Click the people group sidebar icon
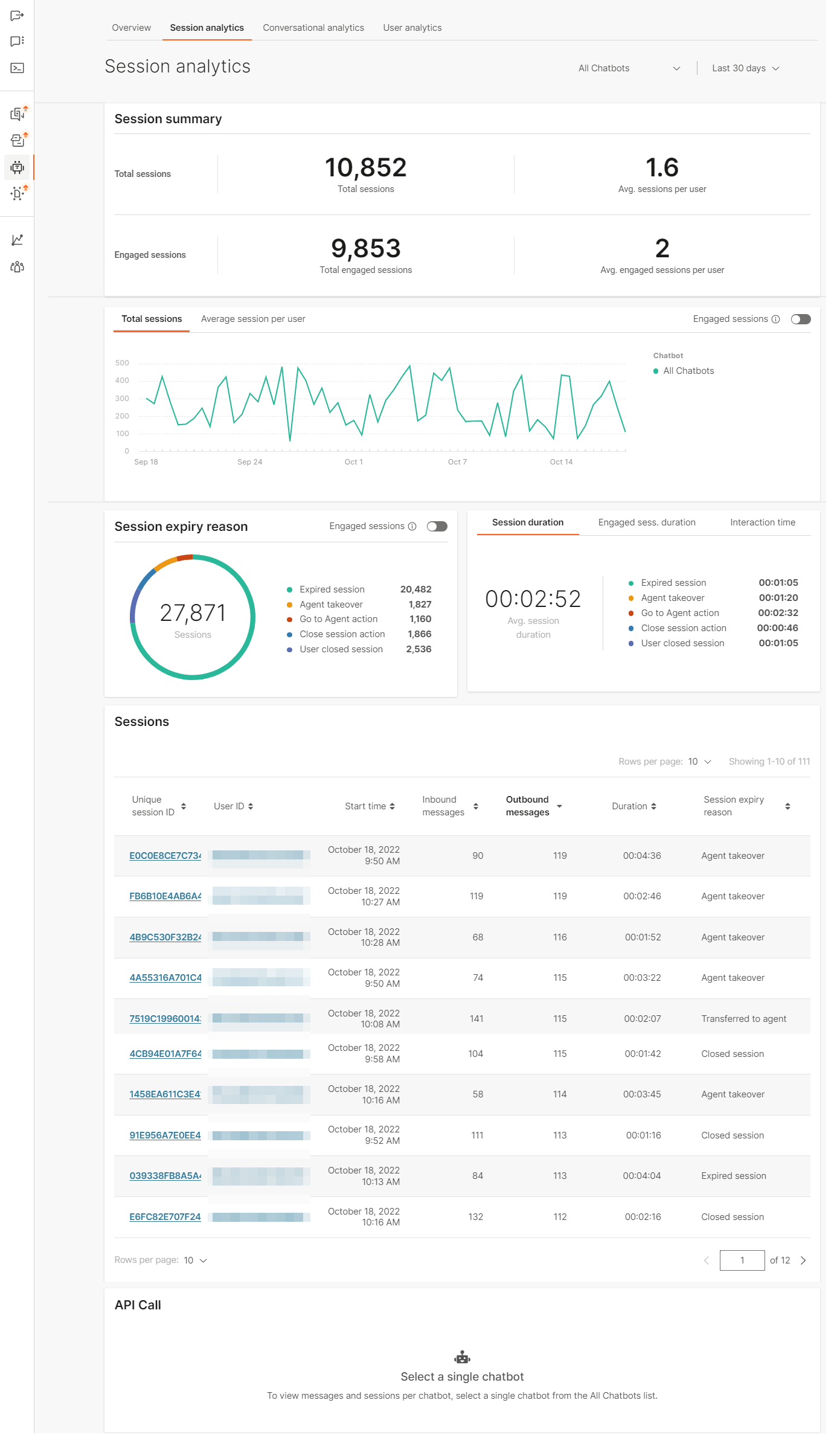 [x=17, y=267]
